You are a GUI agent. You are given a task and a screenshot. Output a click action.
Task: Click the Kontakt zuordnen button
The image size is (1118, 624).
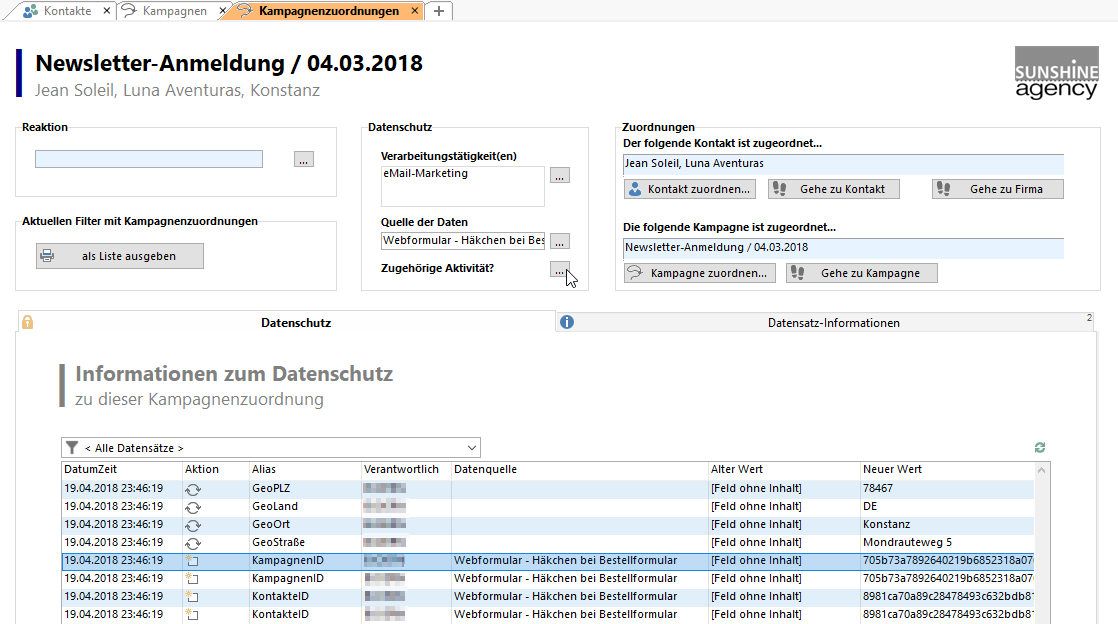tap(689, 189)
